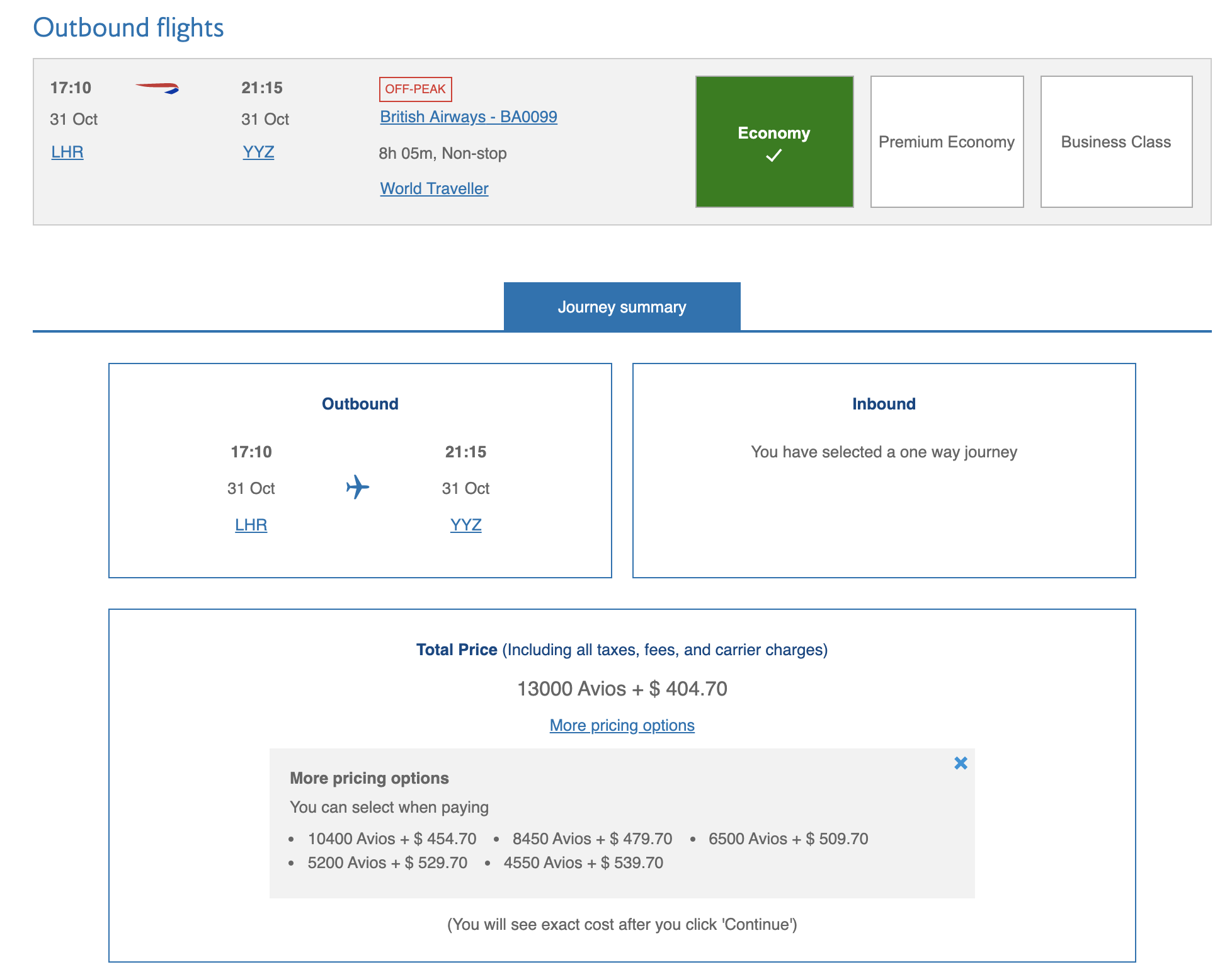
Task: Close the More pricing options panel
Action: [961, 764]
